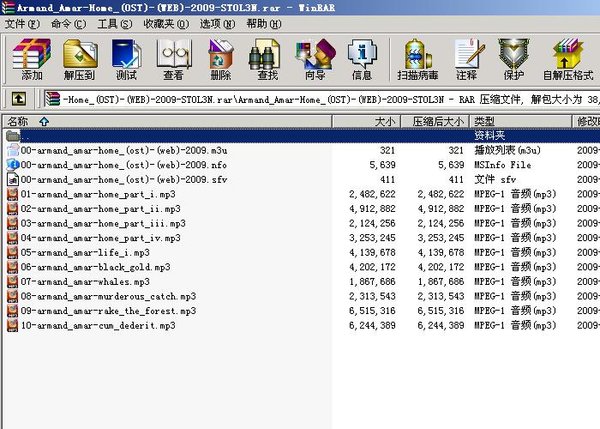600x429 pixels.
Task: Click the nfo file info icon
Action: 13,165
